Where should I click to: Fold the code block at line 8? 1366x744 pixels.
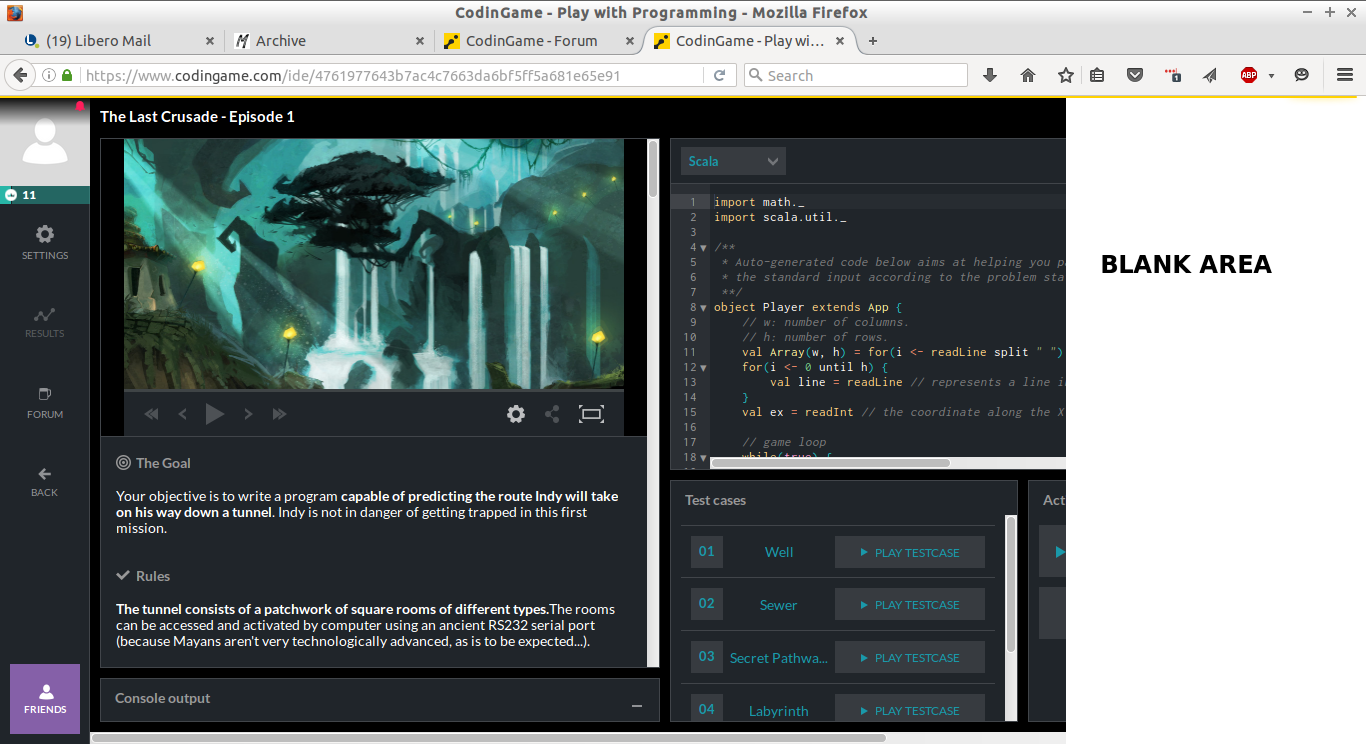pos(704,308)
